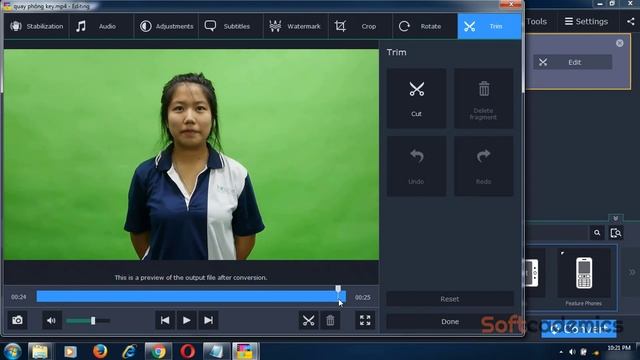Click the Cut scissors tile in Trim panel
The height and width of the screenshot is (360, 640).
point(416,98)
